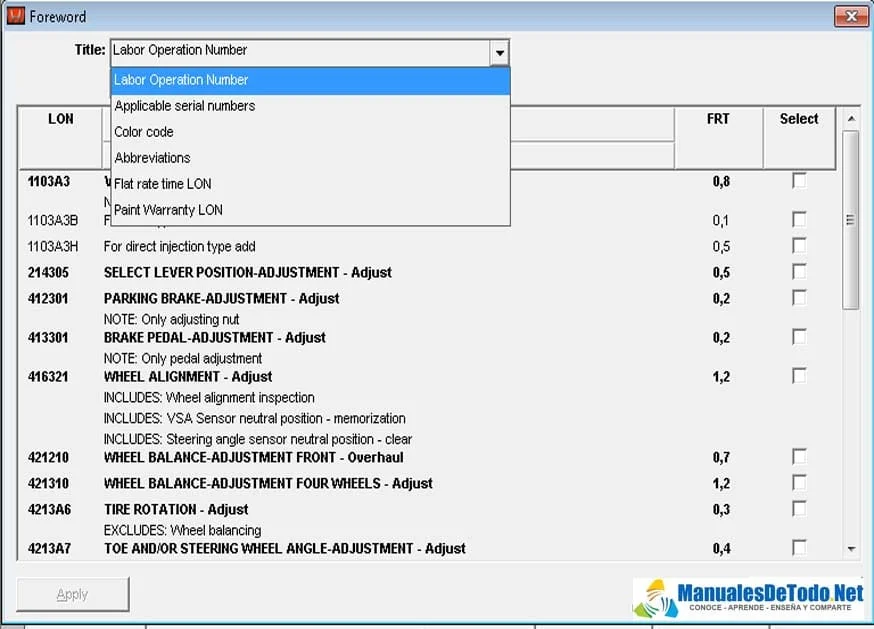Screen dimensions: 874x629
Task: Click 'WHEEL BALANCE-ADJUSTMENT FOUR WHEELS - Adjust' text
Action: (x=268, y=483)
